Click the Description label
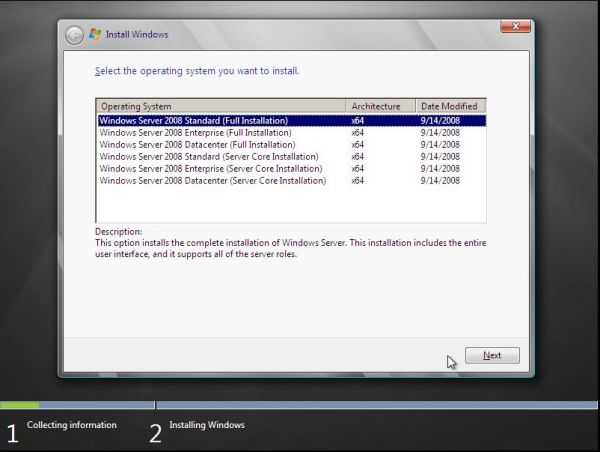 click(118, 232)
